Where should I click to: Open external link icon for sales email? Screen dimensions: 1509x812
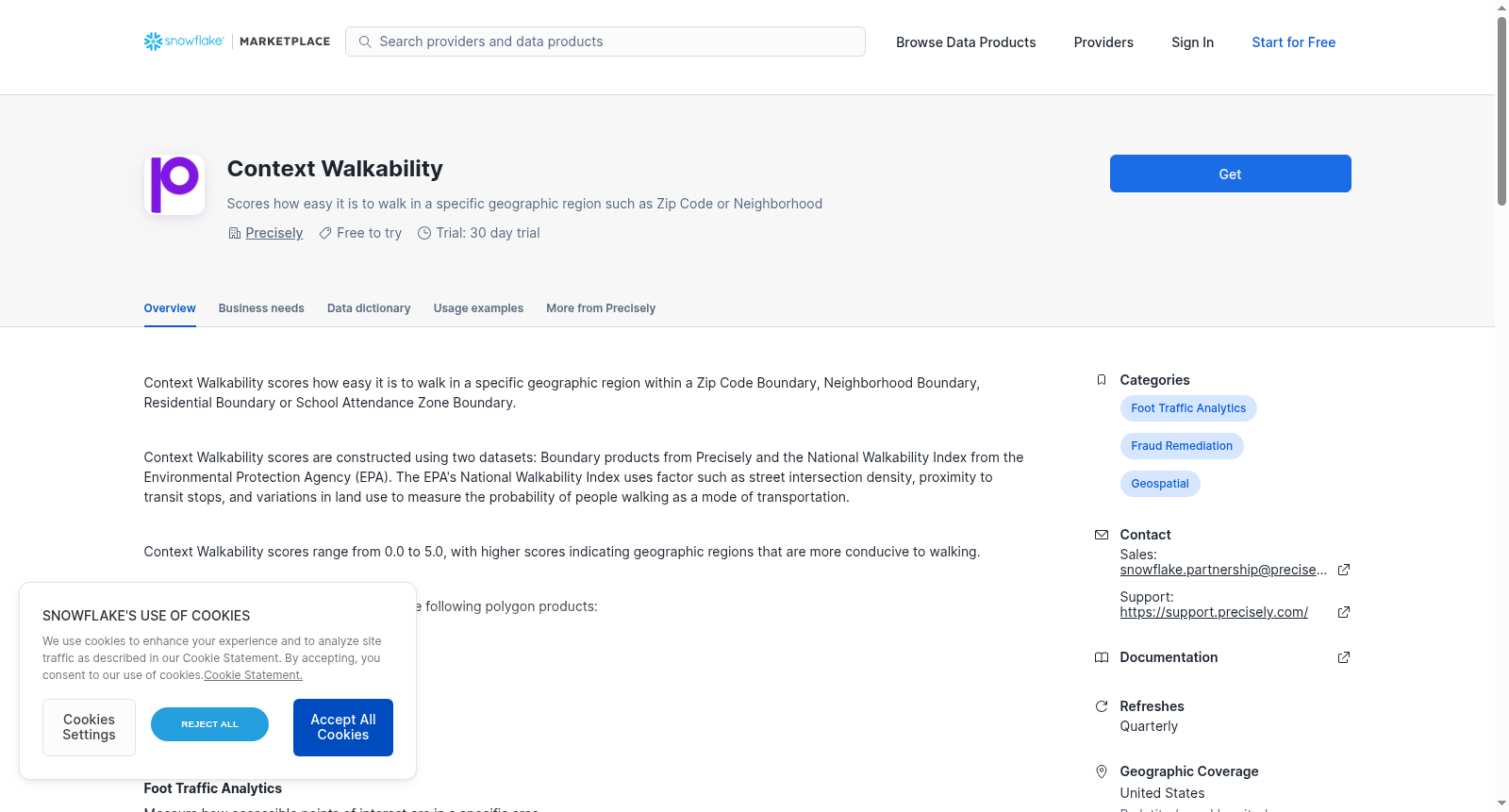point(1344,570)
